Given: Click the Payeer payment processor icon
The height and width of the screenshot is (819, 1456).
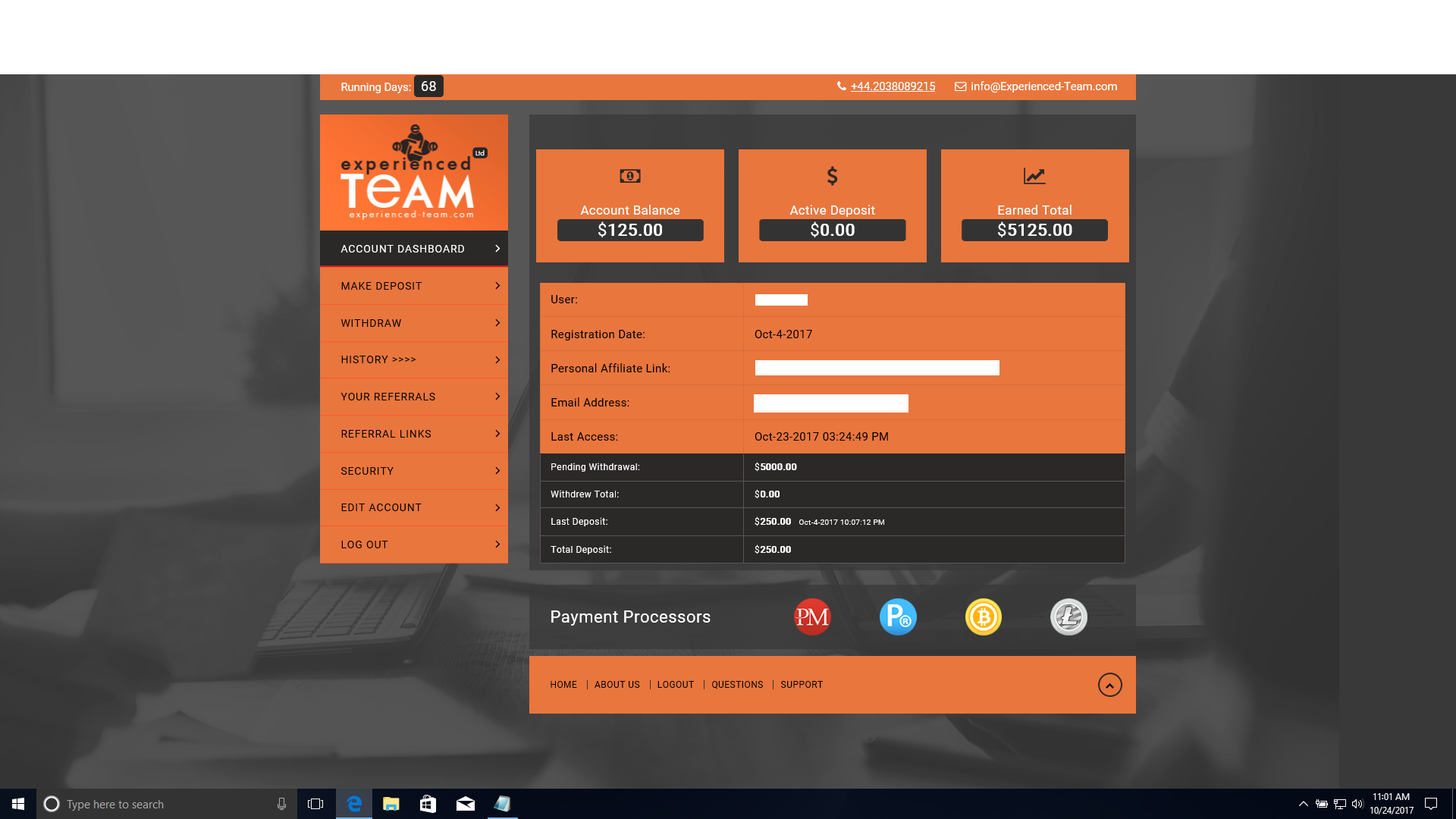Looking at the screenshot, I should tap(898, 617).
